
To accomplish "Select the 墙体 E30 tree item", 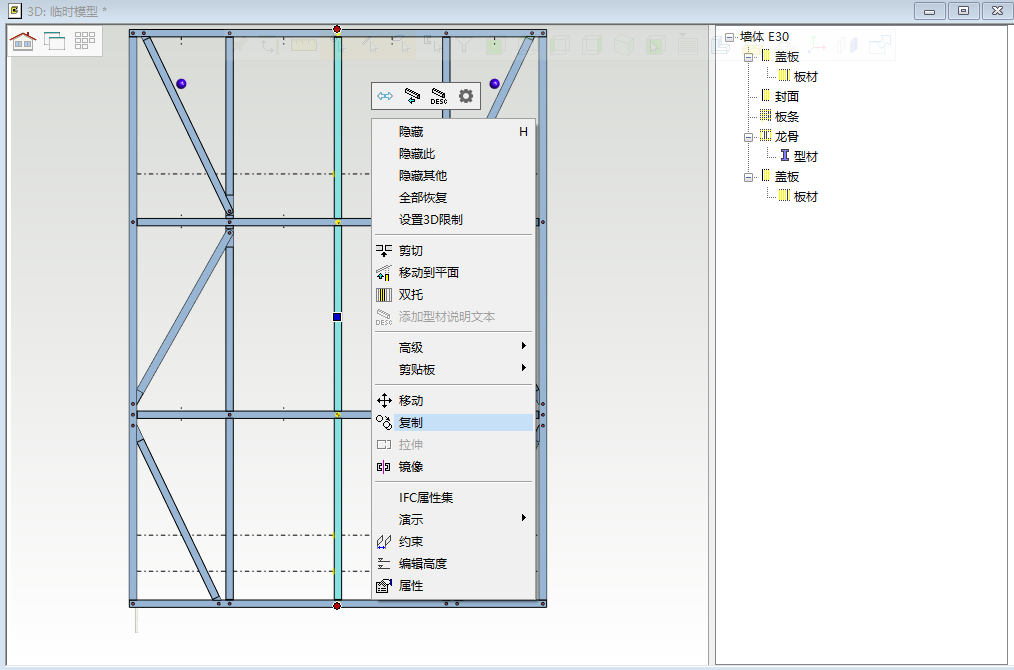I will point(764,37).
